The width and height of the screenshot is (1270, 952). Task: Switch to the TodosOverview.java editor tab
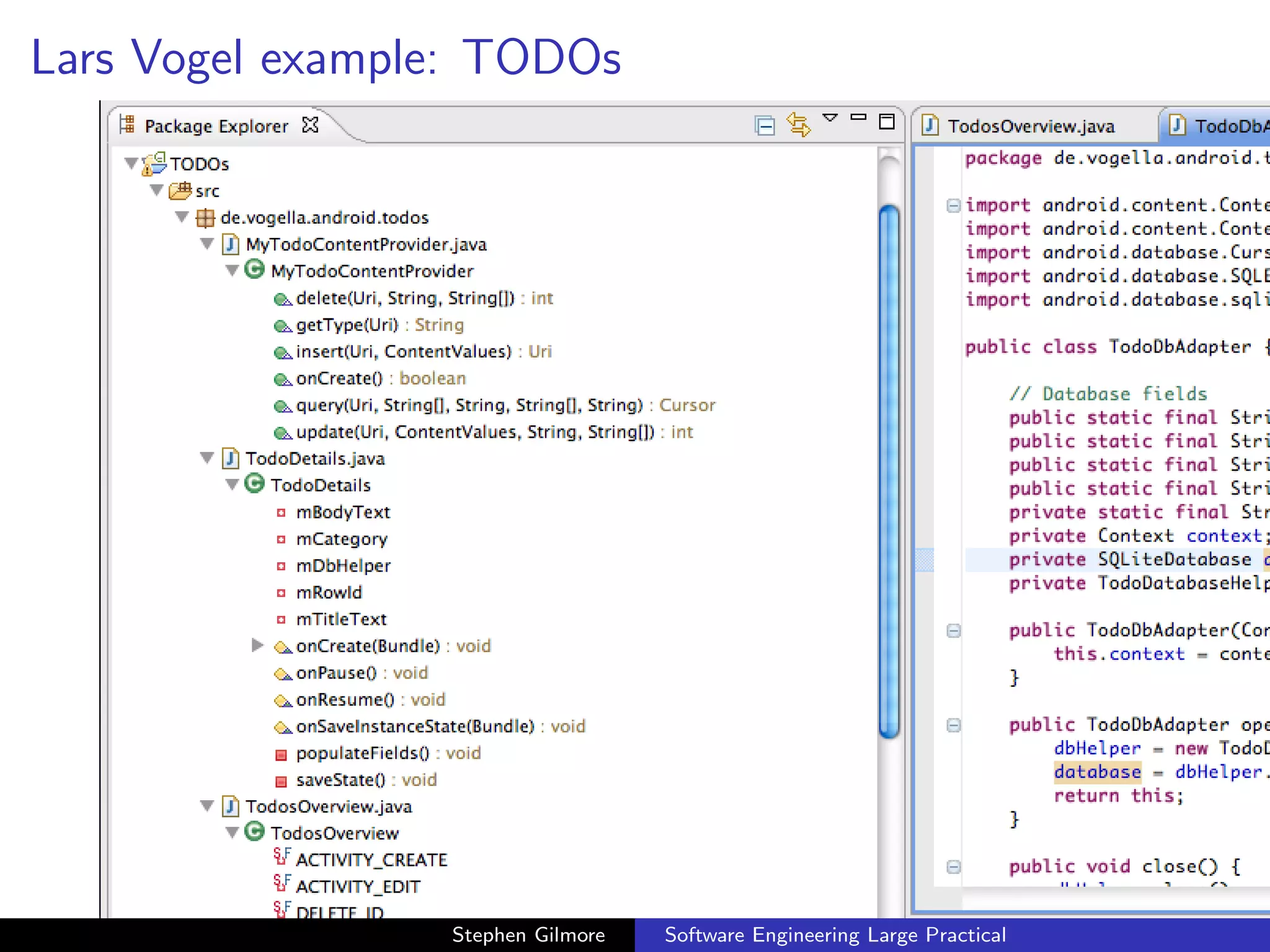1032,126
